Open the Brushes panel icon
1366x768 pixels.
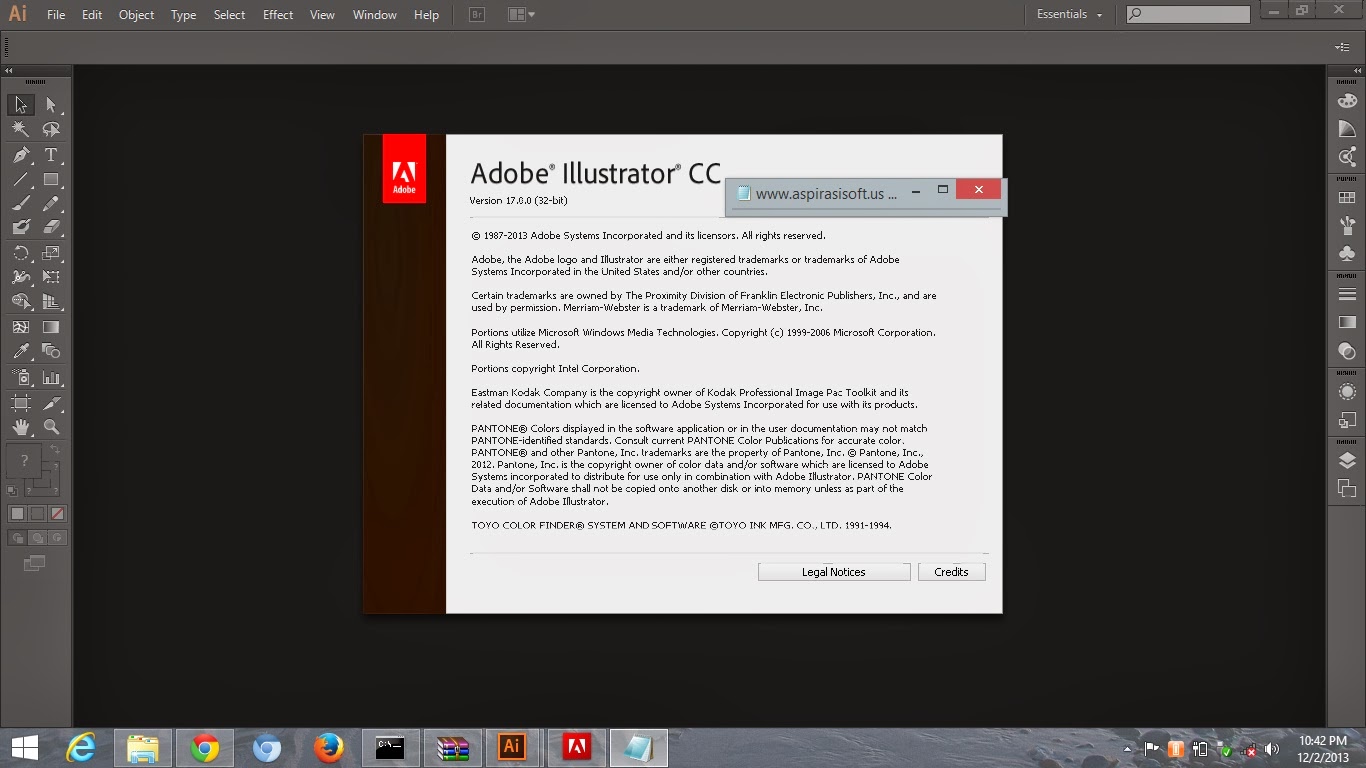(x=1347, y=226)
